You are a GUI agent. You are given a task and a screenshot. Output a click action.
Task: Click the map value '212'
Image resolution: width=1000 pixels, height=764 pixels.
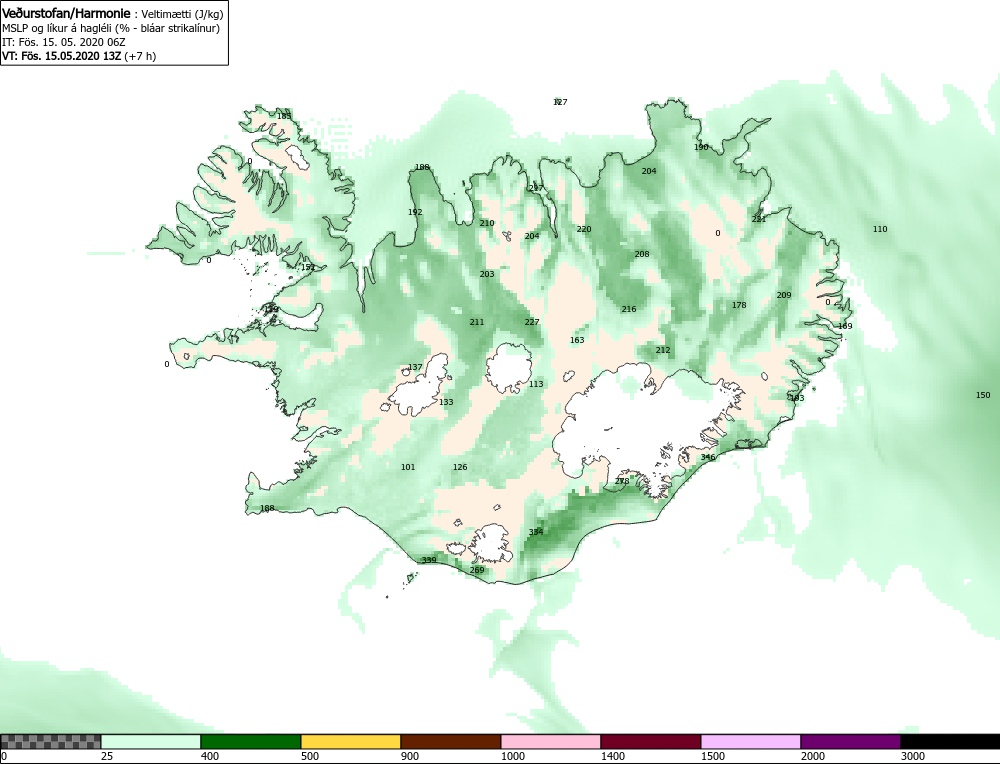click(663, 350)
